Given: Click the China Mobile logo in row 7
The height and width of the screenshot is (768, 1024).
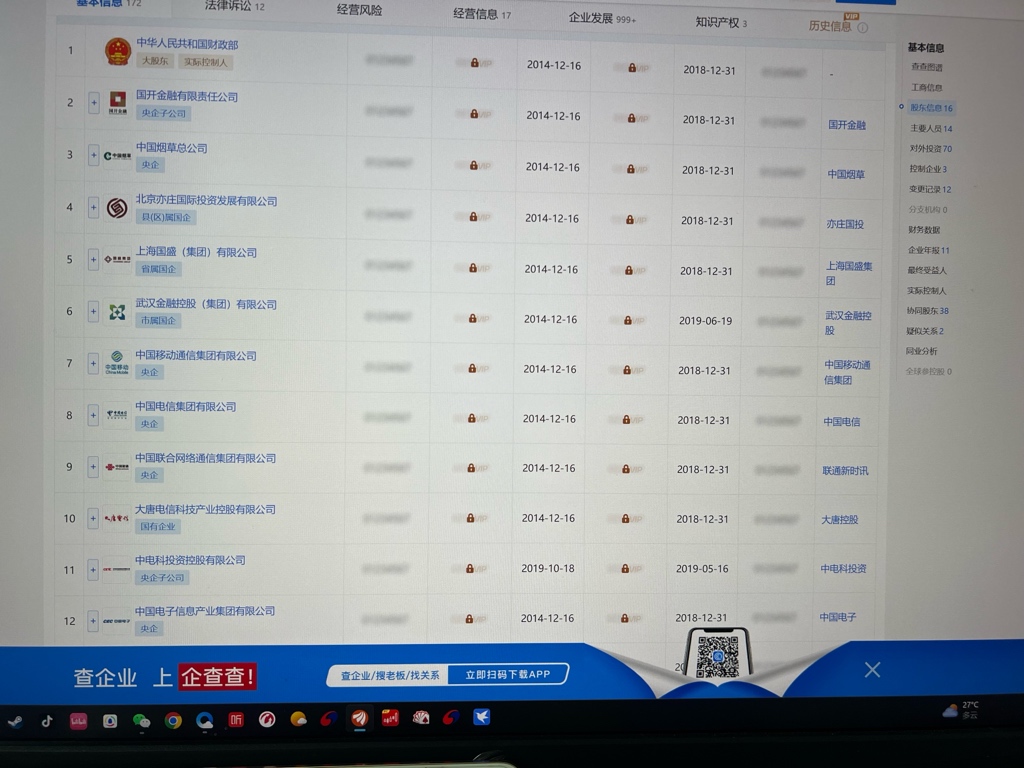Looking at the screenshot, I should coord(117,362).
